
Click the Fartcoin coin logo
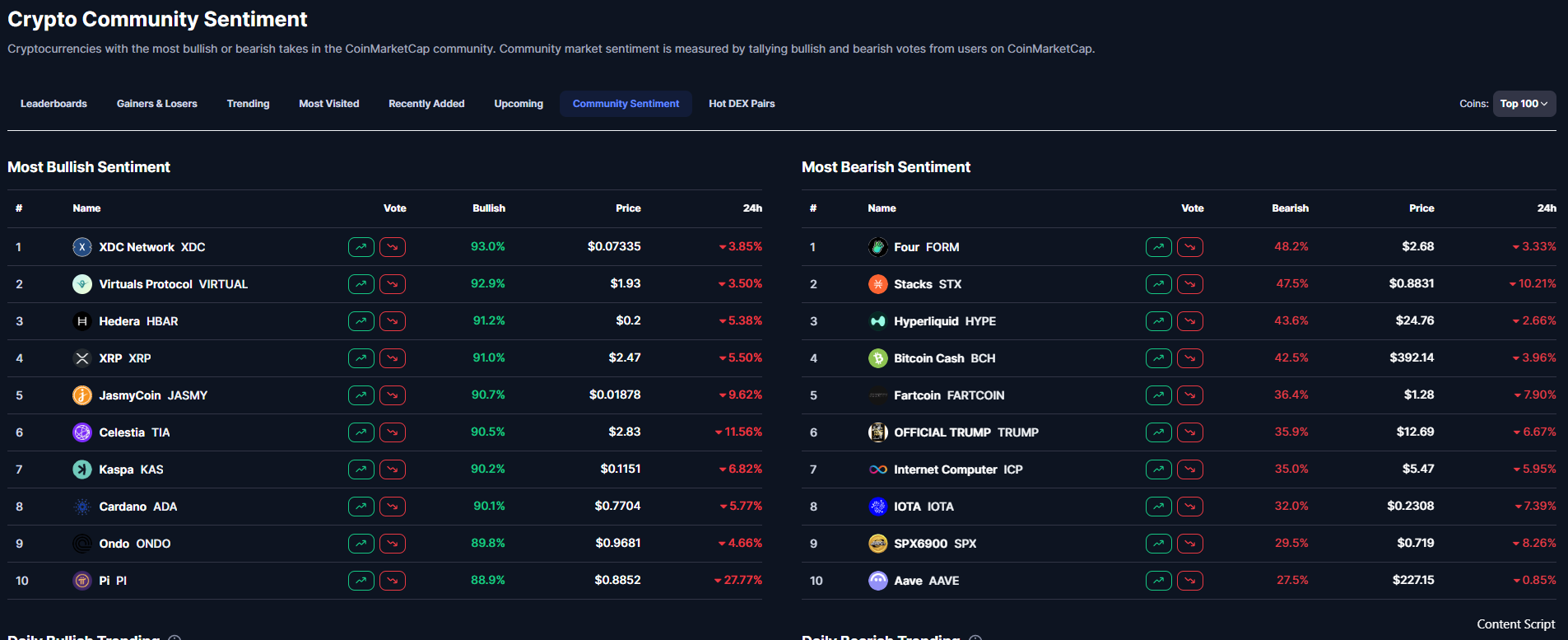click(878, 395)
